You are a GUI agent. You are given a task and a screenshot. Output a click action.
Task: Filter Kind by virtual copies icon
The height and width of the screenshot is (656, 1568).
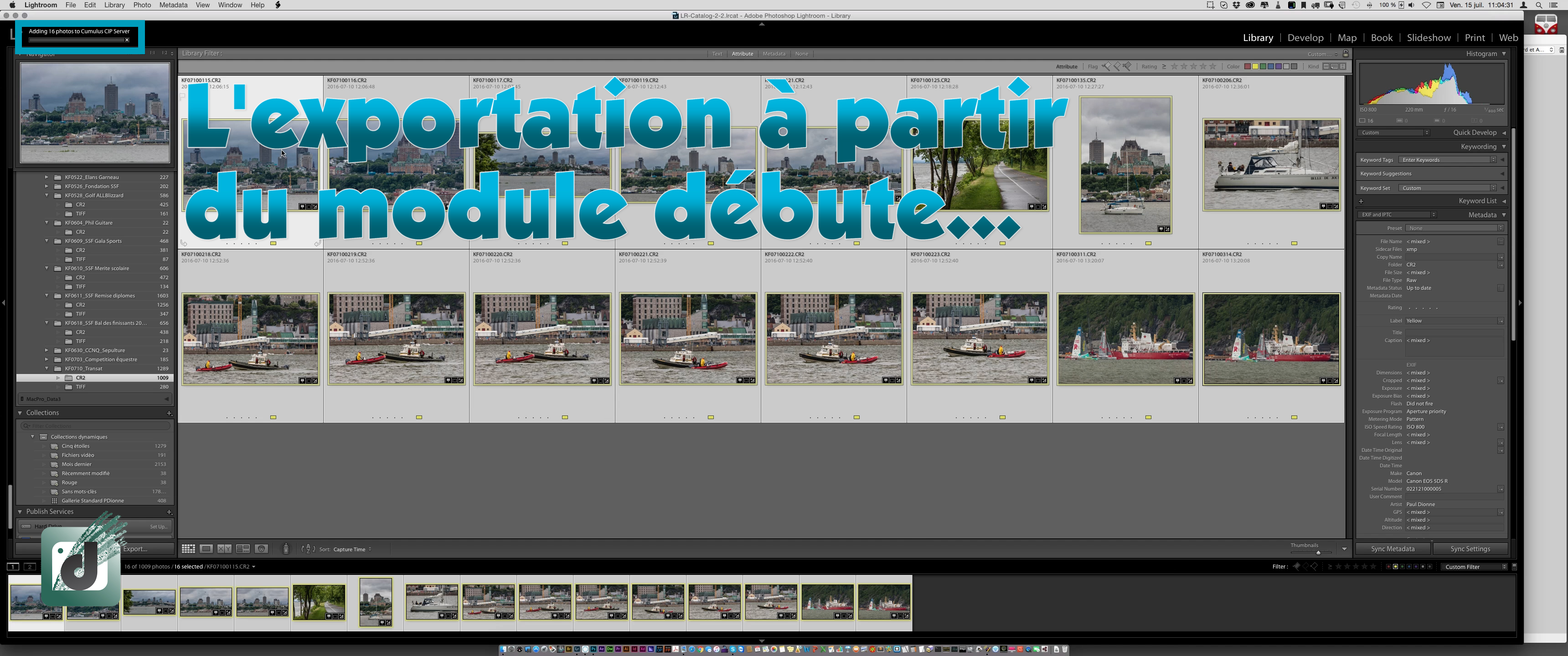(x=1334, y=67)
